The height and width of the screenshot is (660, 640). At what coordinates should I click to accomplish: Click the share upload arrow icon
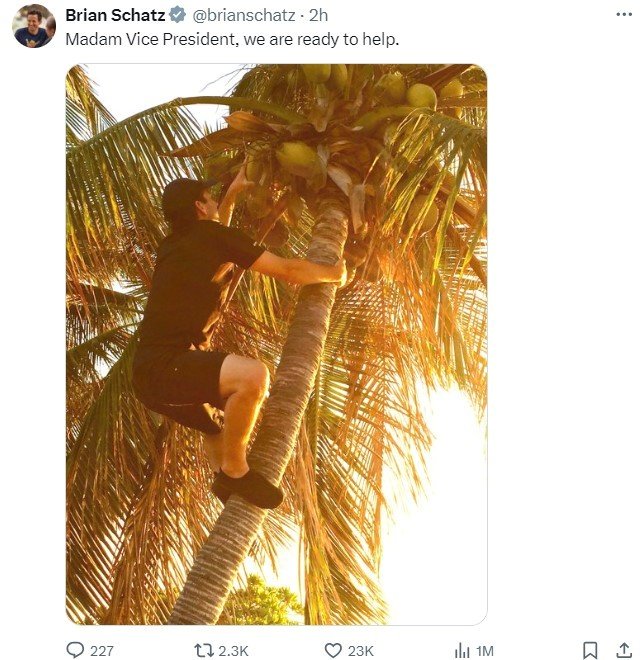[x=625, y=650]
